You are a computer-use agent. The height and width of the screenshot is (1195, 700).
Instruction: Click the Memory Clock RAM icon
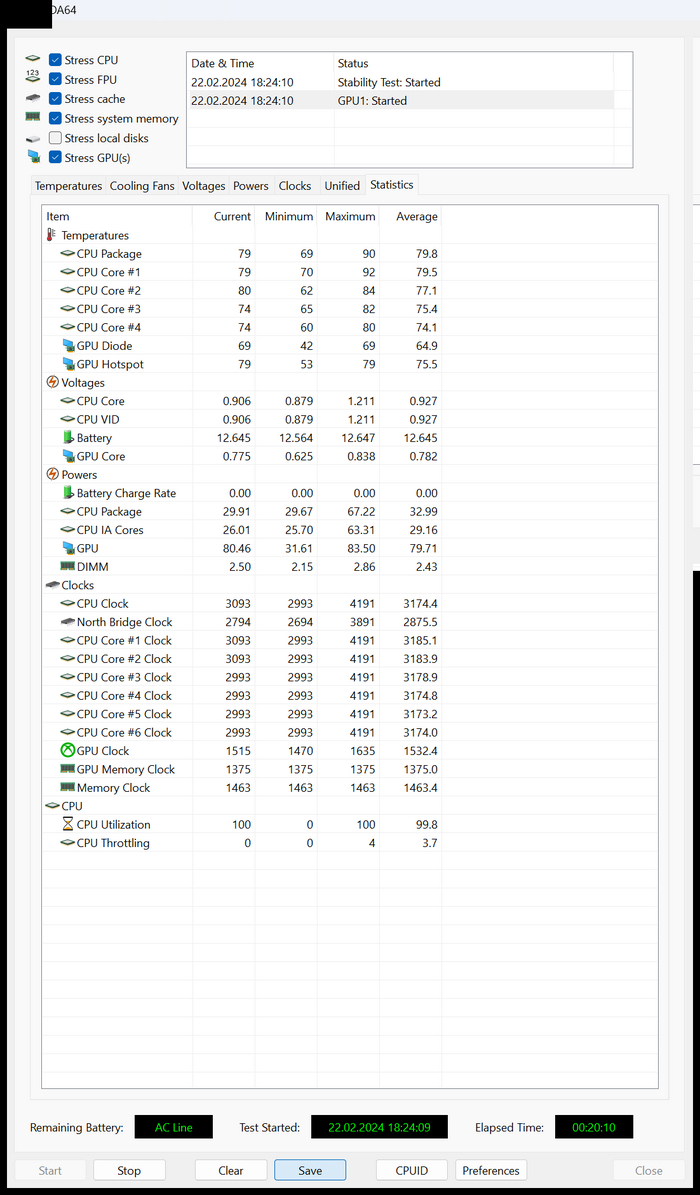pos(68,787)
